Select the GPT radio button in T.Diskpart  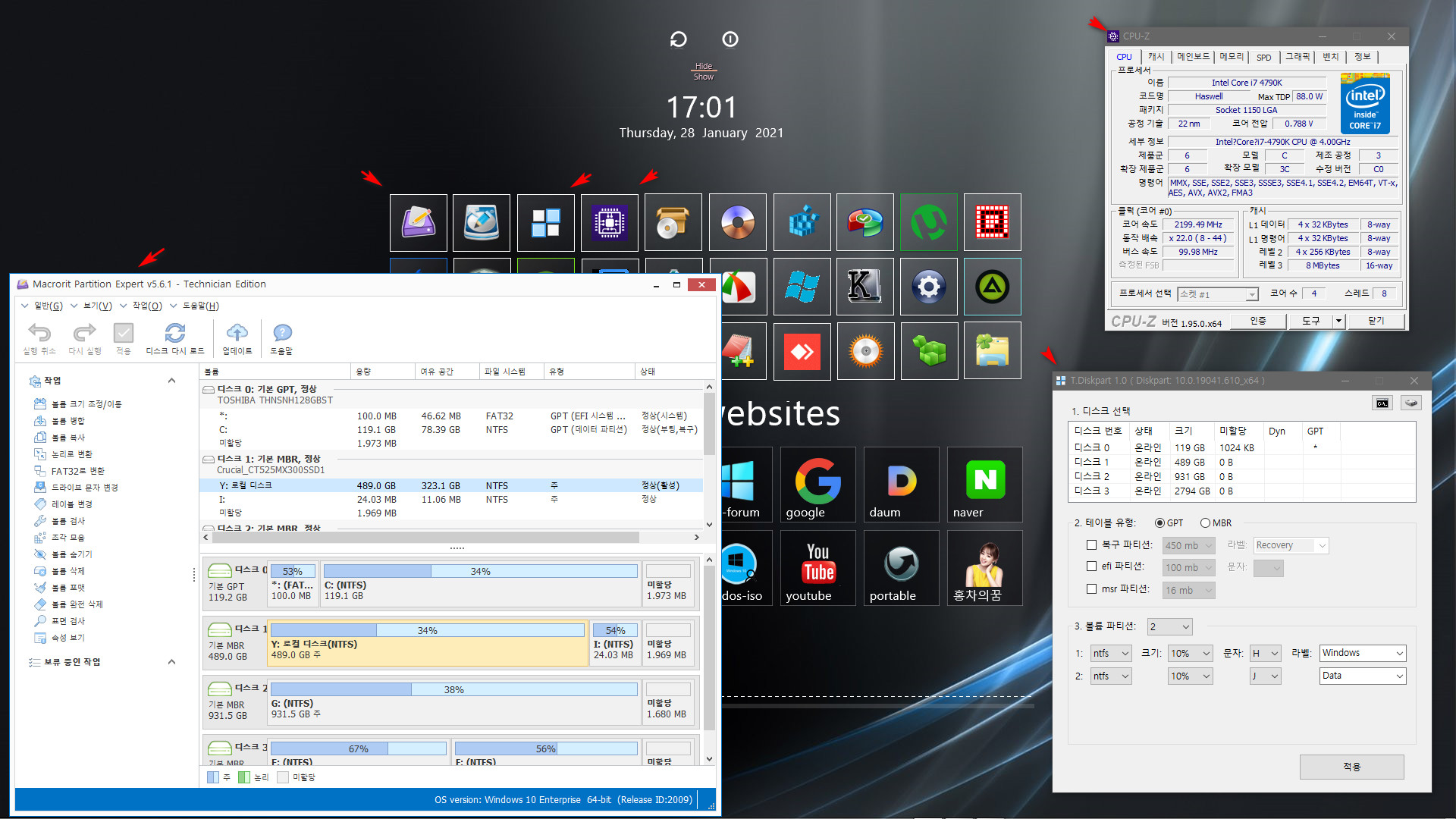click(x=1159, y=523)
